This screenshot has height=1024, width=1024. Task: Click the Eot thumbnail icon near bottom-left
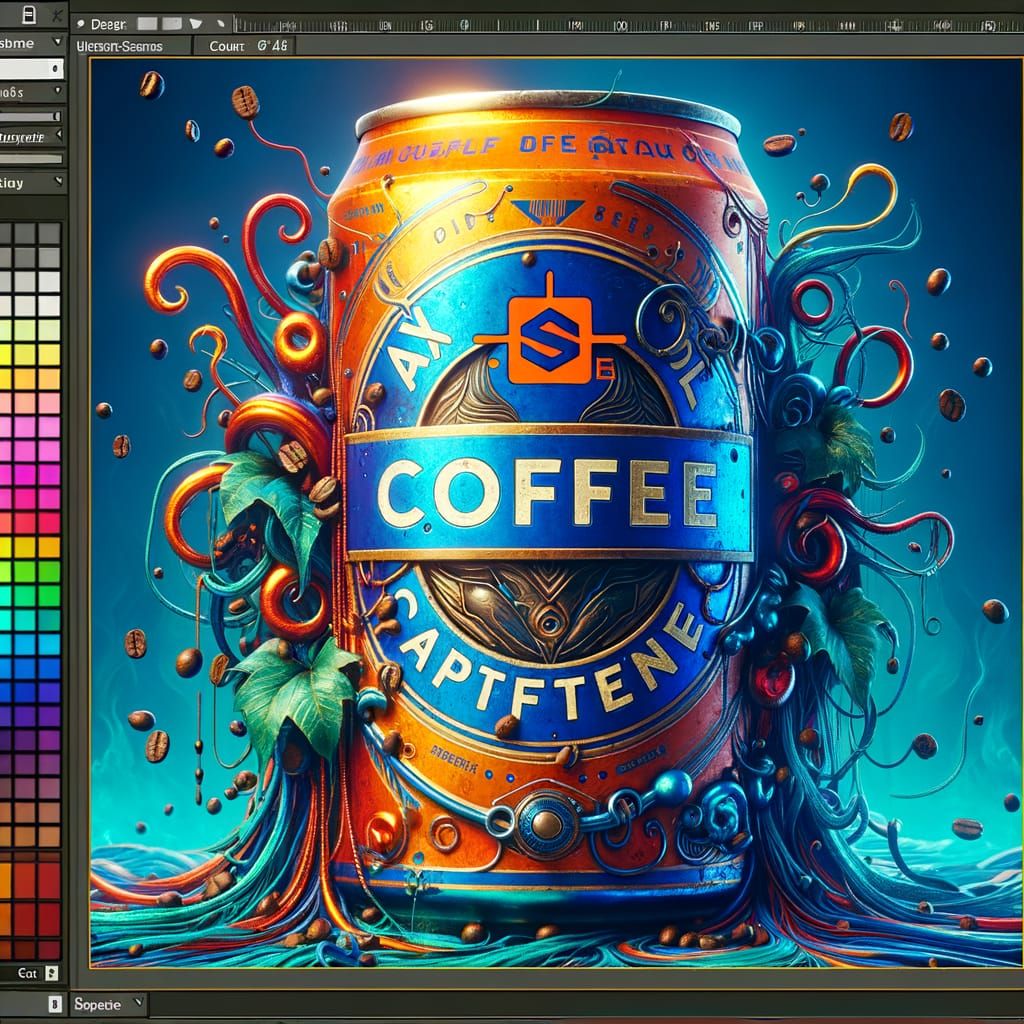tap(51, 972)
